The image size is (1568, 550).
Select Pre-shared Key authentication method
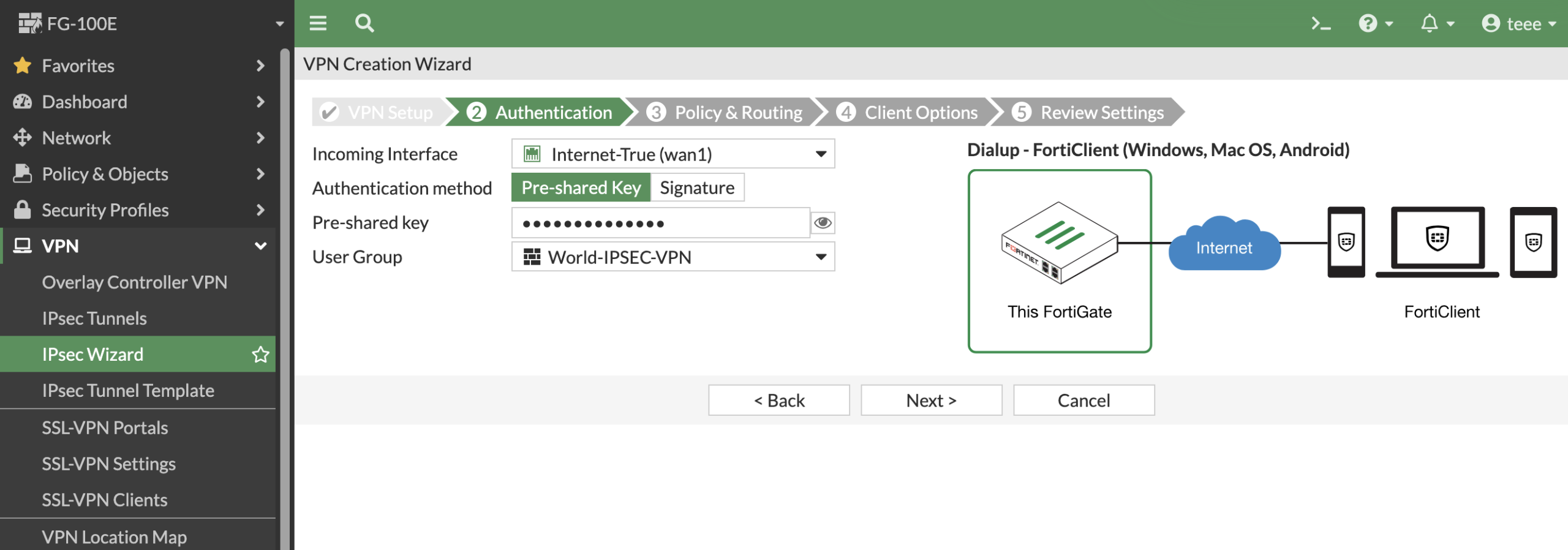(x=581, y=187)
